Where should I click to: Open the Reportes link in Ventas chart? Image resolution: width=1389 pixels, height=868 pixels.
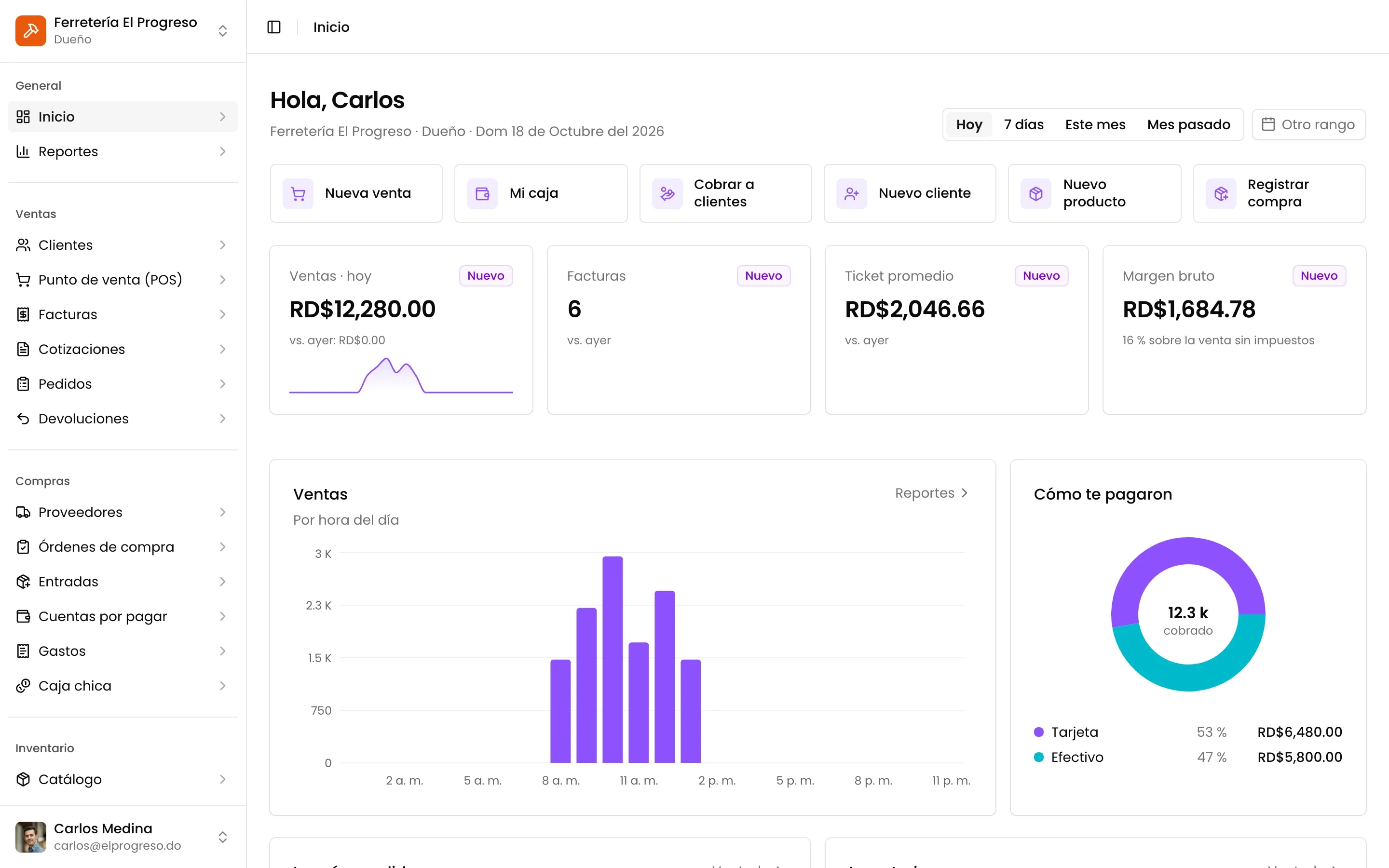[932, 493]
